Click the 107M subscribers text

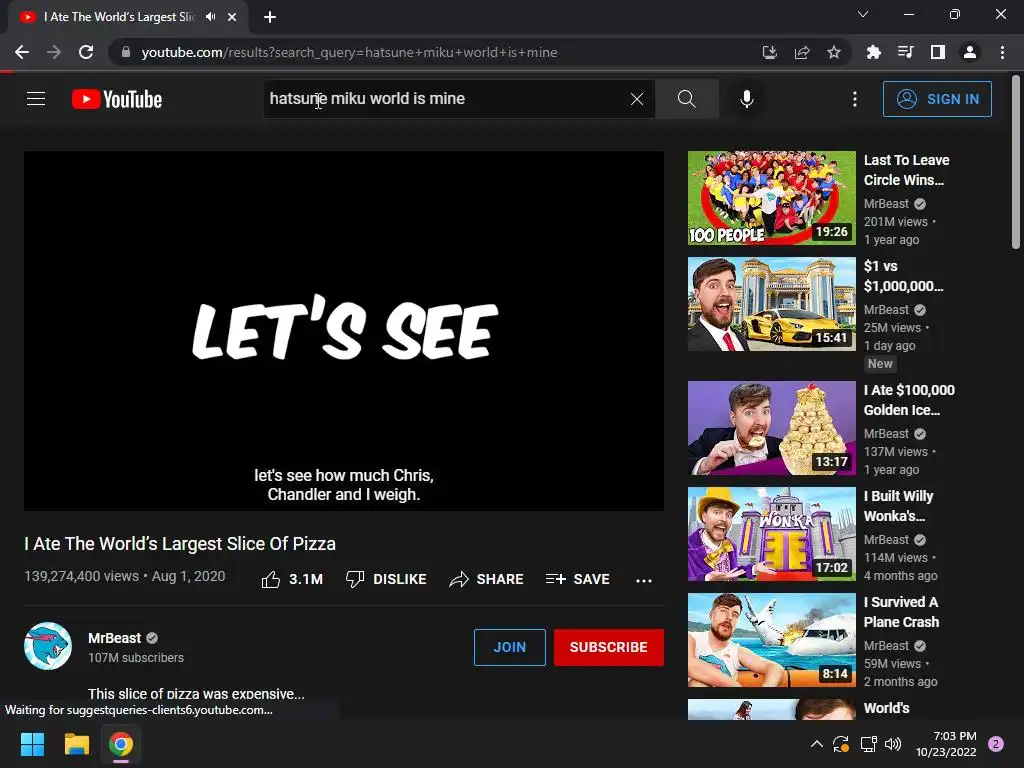coord(136,658)
